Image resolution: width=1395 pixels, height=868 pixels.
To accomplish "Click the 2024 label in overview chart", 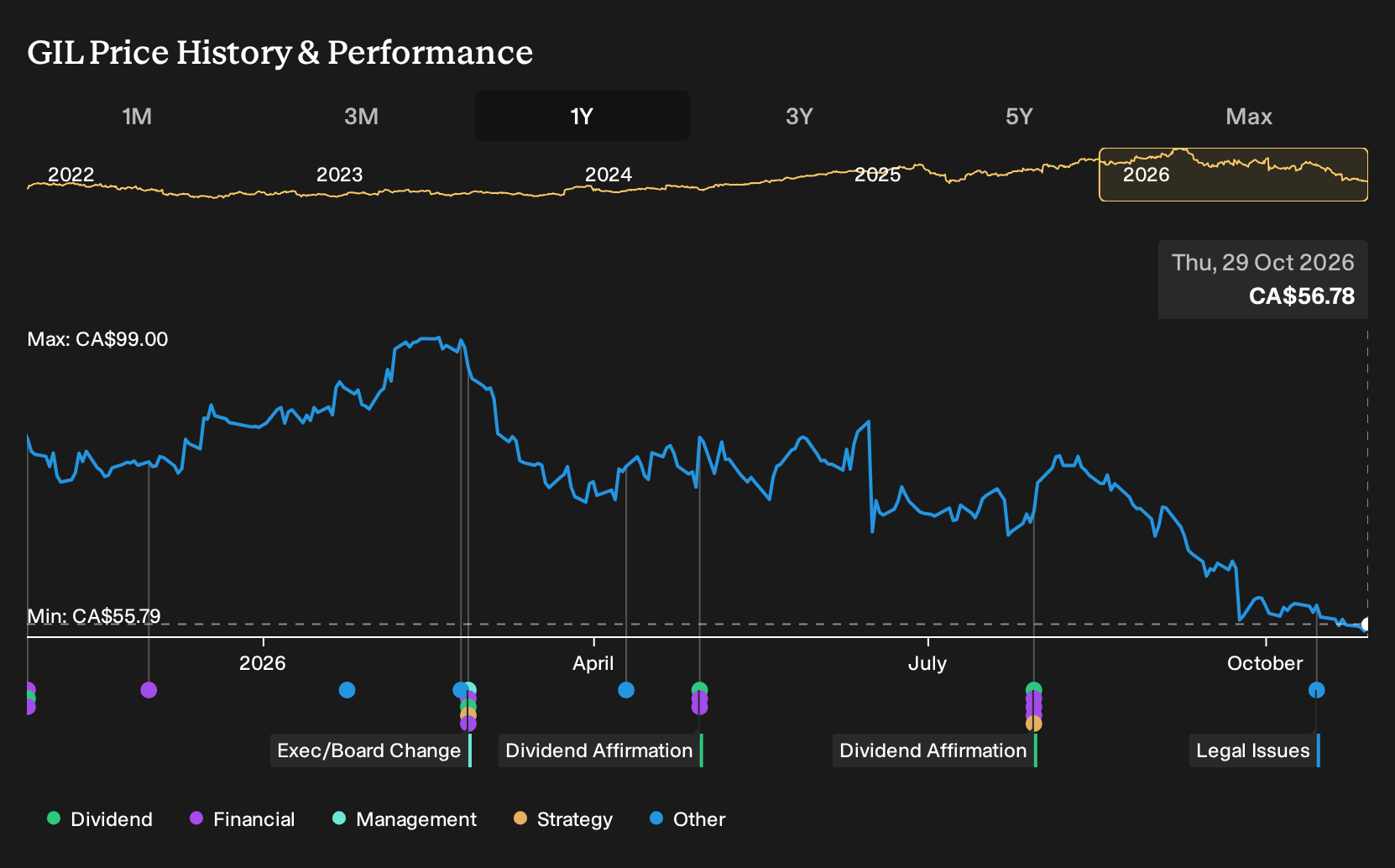I will (609, 175).
